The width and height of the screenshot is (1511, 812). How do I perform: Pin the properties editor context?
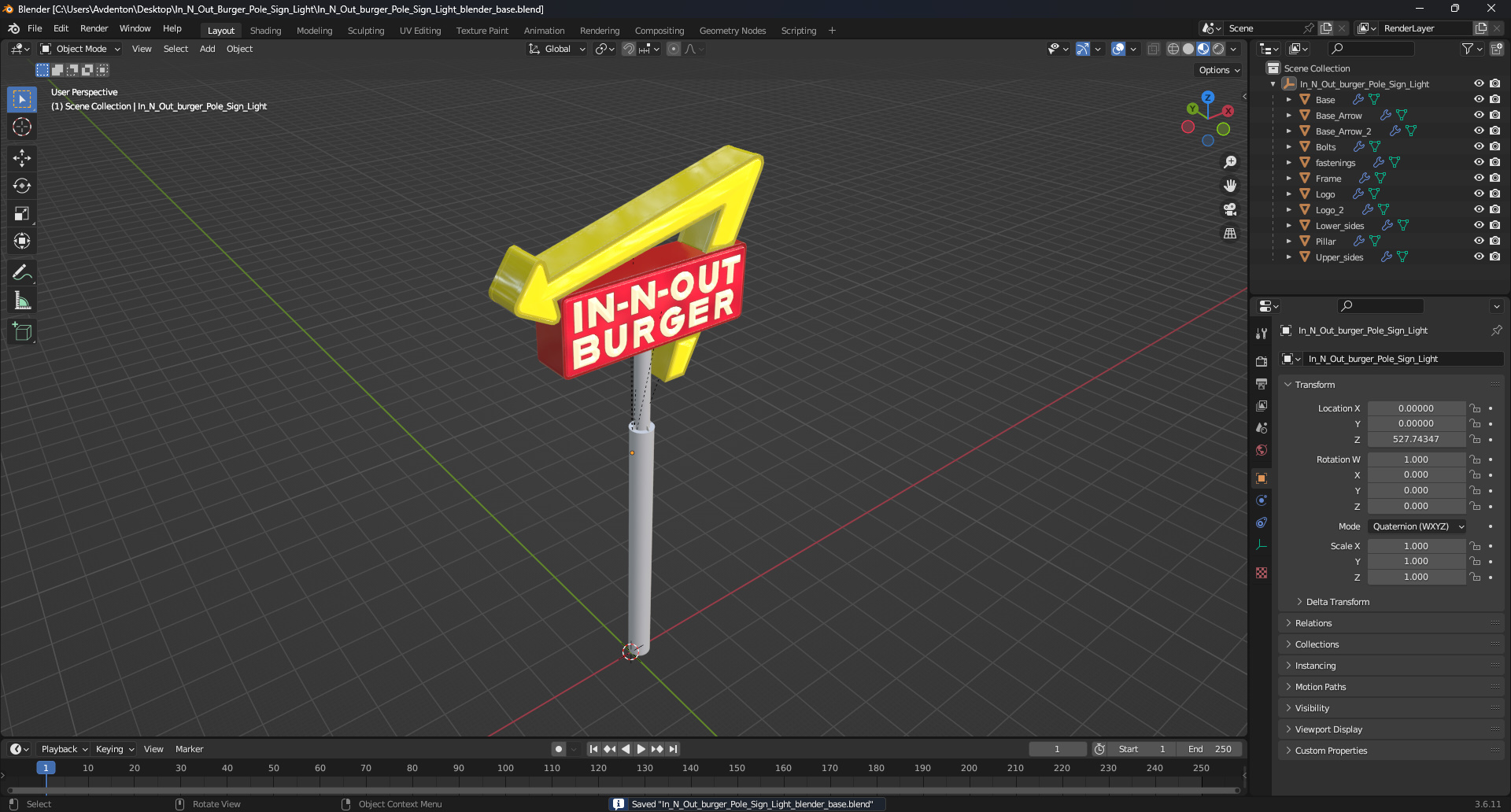click(1496, 330)
